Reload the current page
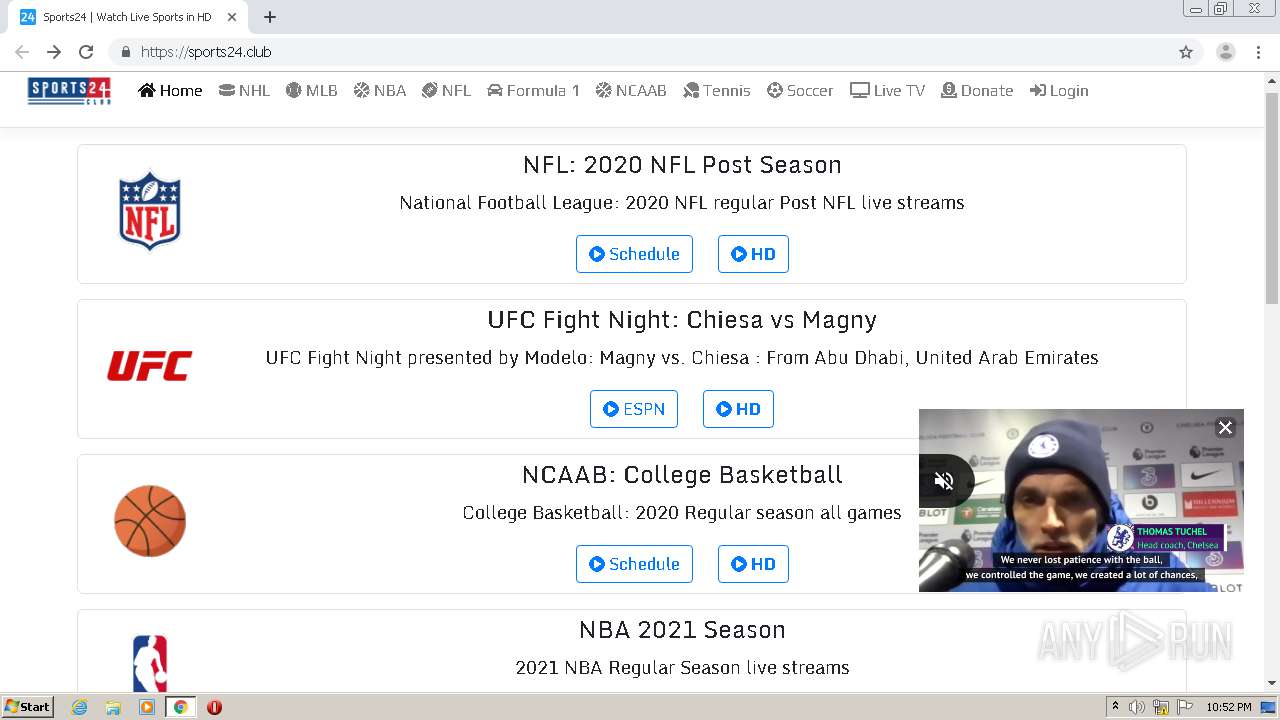The image size is (1280, 720). point(86,52)
